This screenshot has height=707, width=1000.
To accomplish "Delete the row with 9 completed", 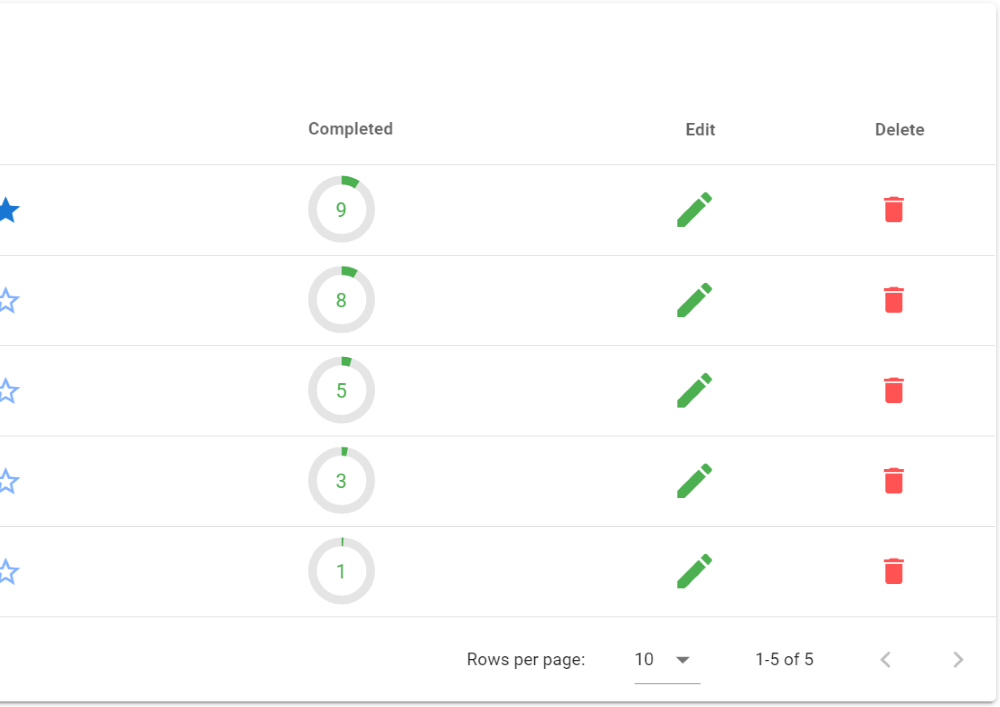I will click(x=894, y=210).
